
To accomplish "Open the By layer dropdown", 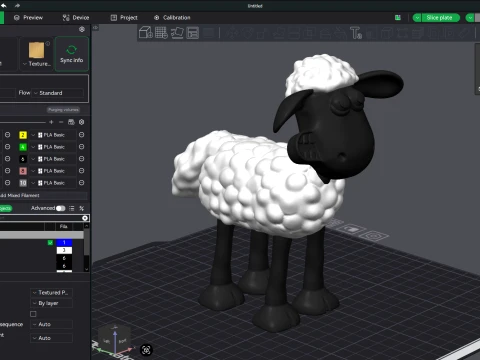I will coord(51,303).
